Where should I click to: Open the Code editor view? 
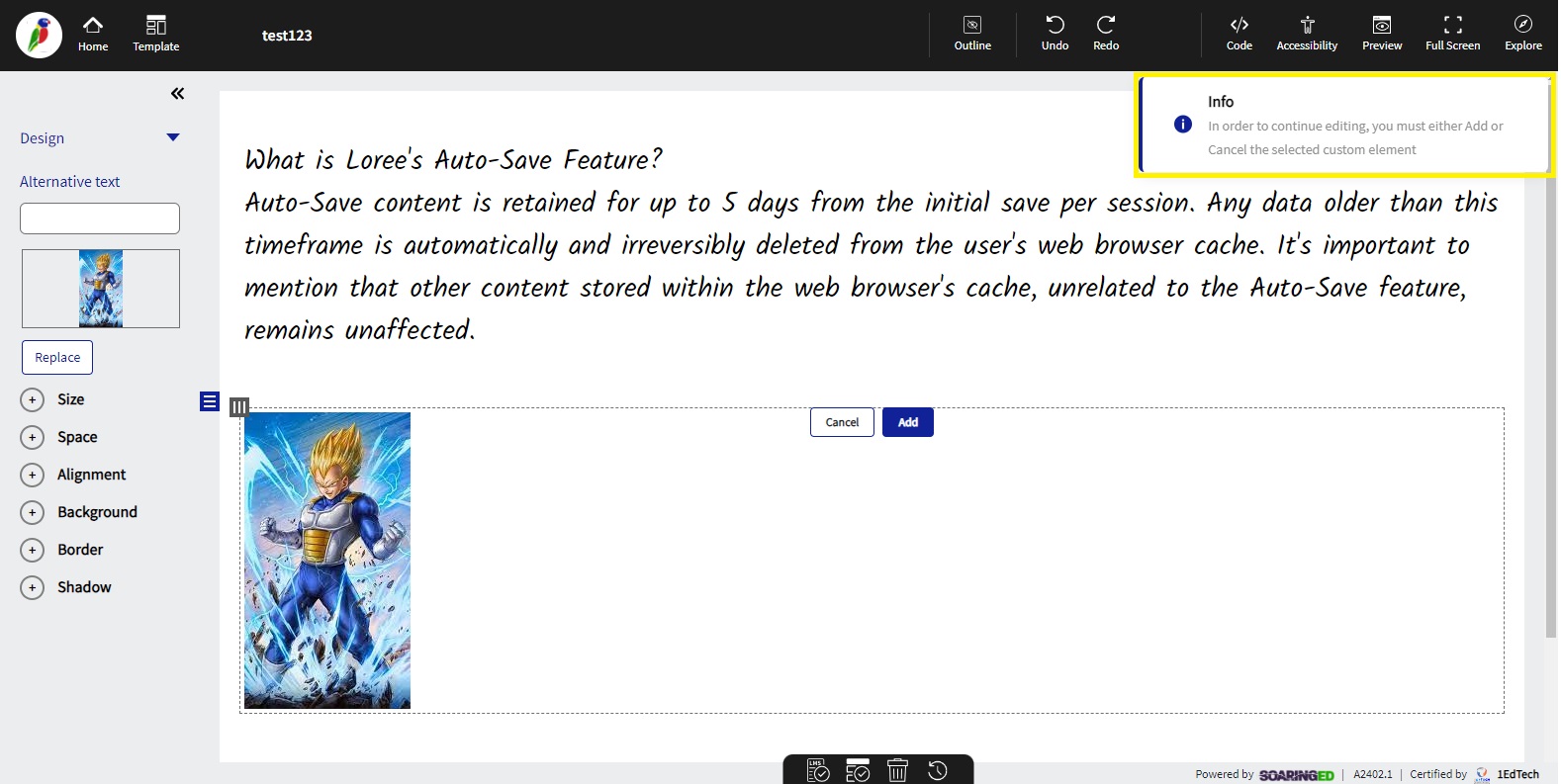1240,35
